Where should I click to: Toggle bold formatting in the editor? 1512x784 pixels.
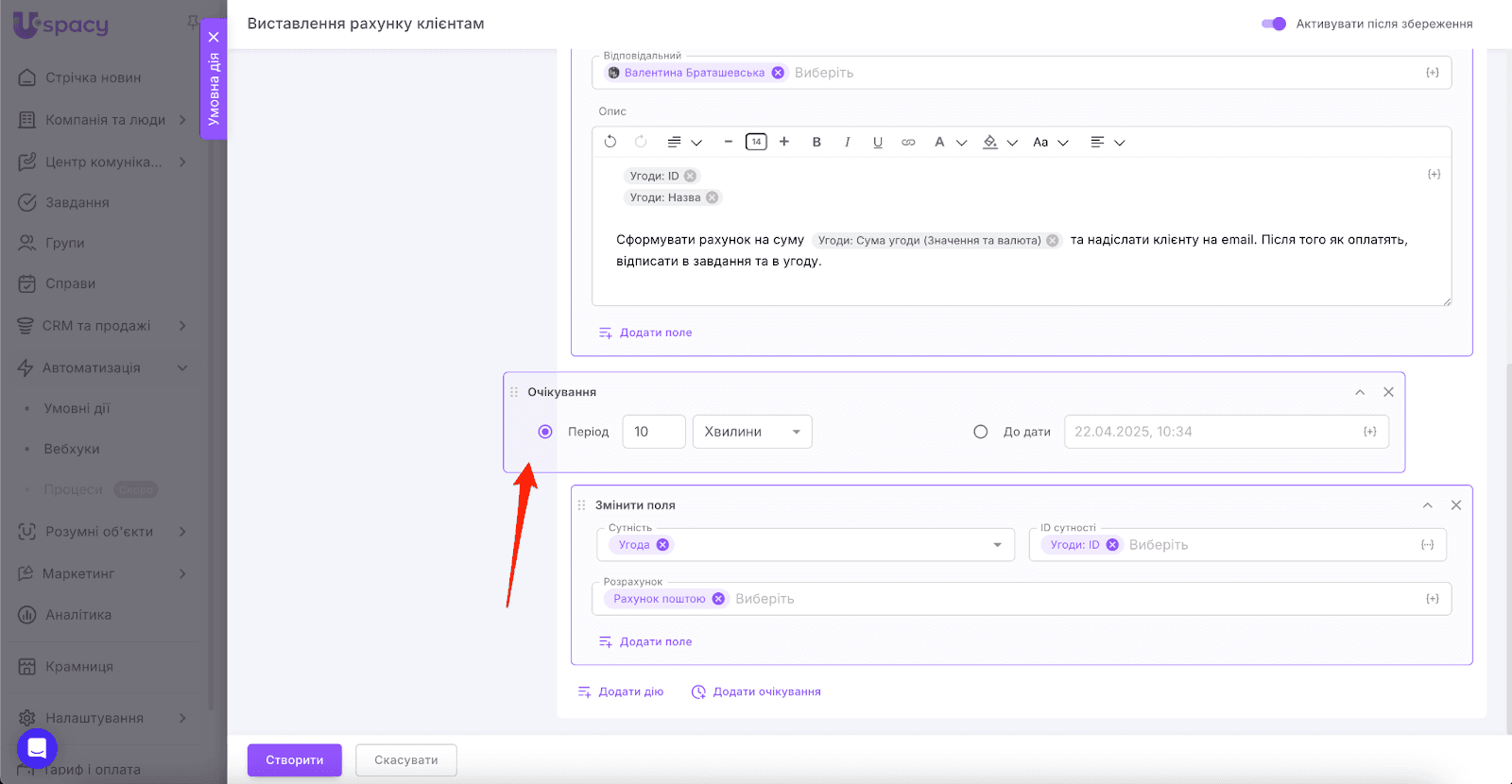[x=816, y=142]
